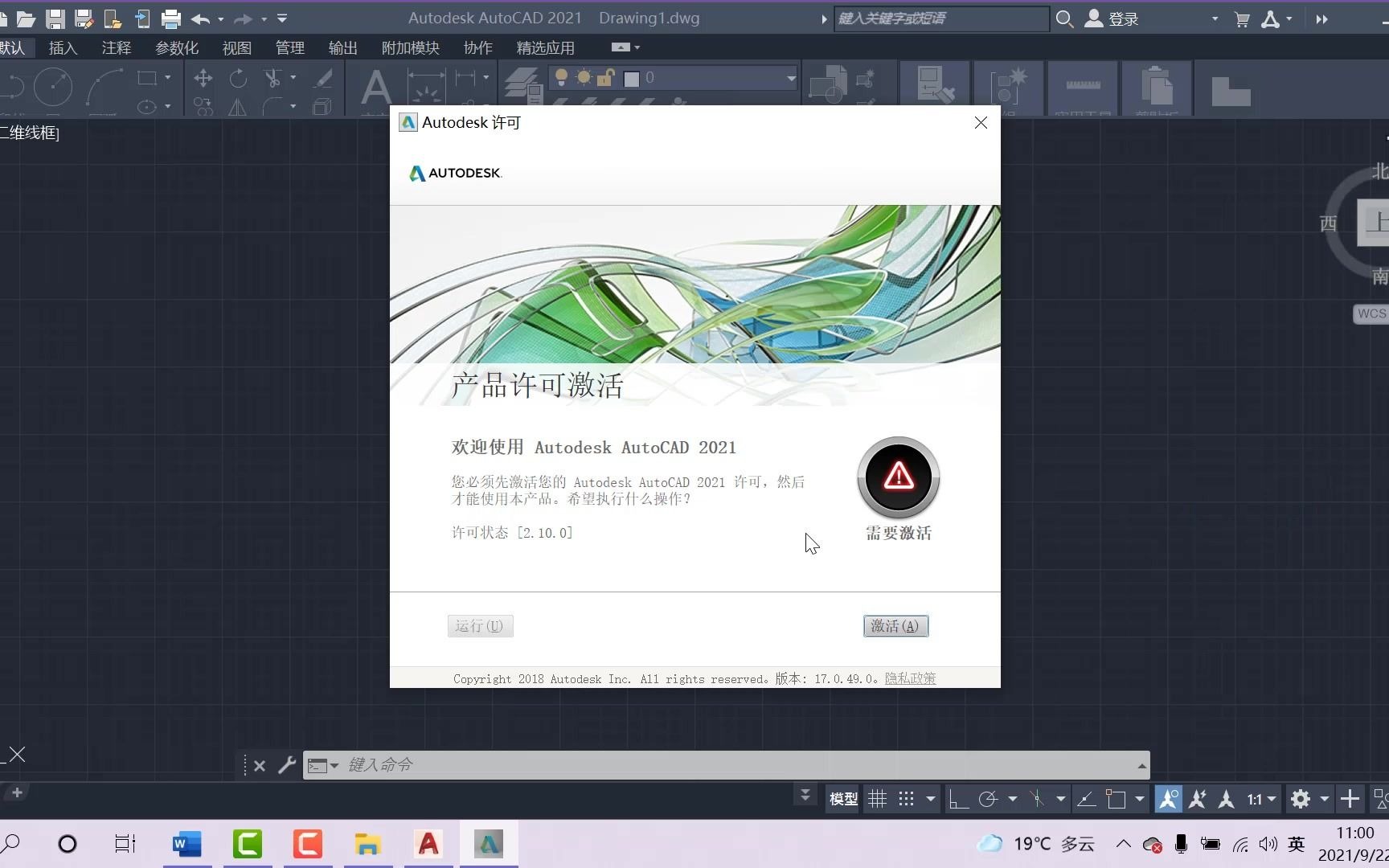Screen dimensions: 1389x868
Task: Click the clipboard Paste icon in the ribbon
Action: click(x=1157, y=84)
